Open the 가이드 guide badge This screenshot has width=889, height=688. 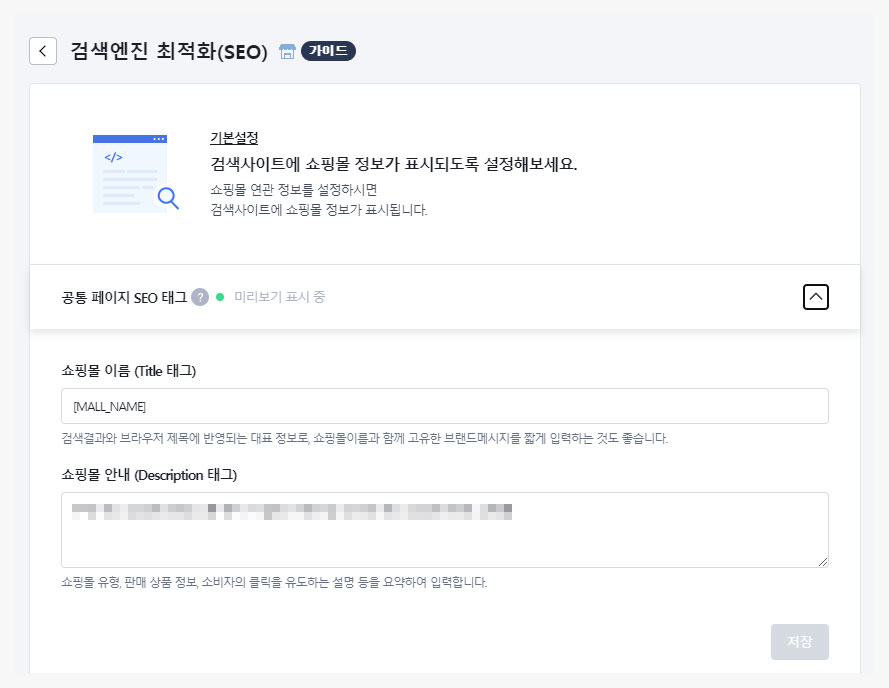pos(328,51)
